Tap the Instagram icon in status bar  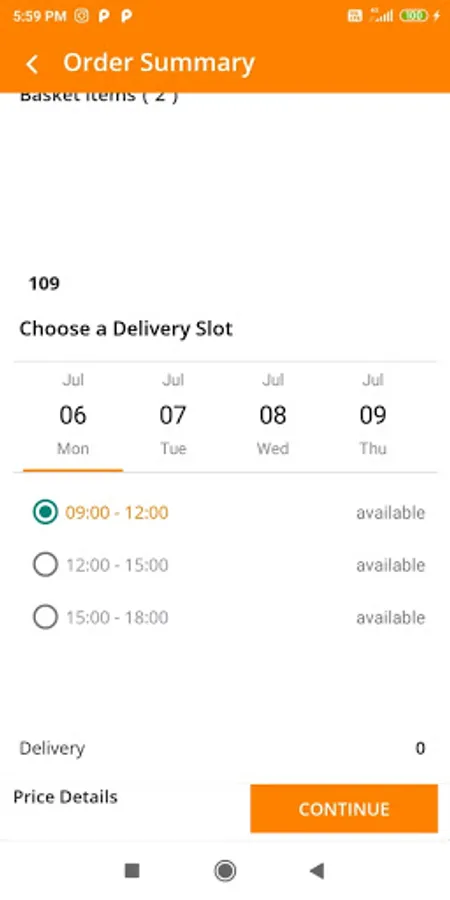(82, 15)
